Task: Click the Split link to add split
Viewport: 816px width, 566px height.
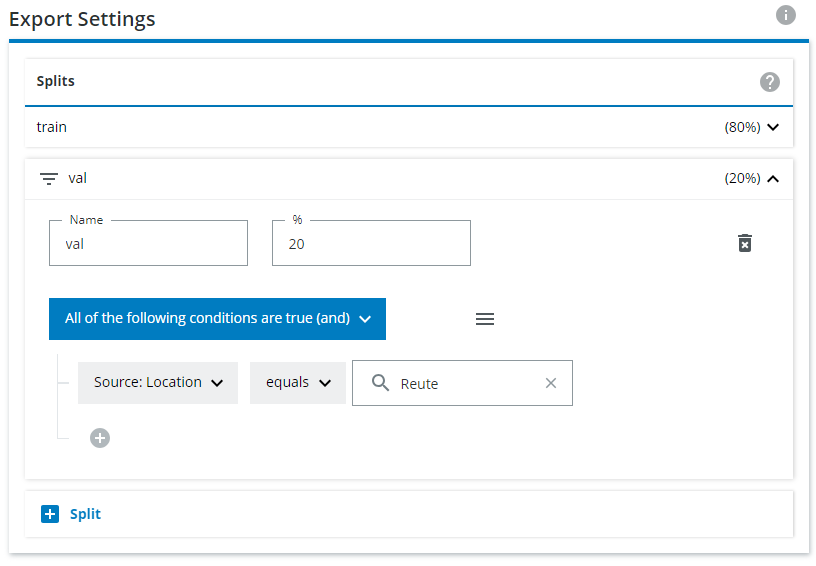Action: (x=85, y=514)
